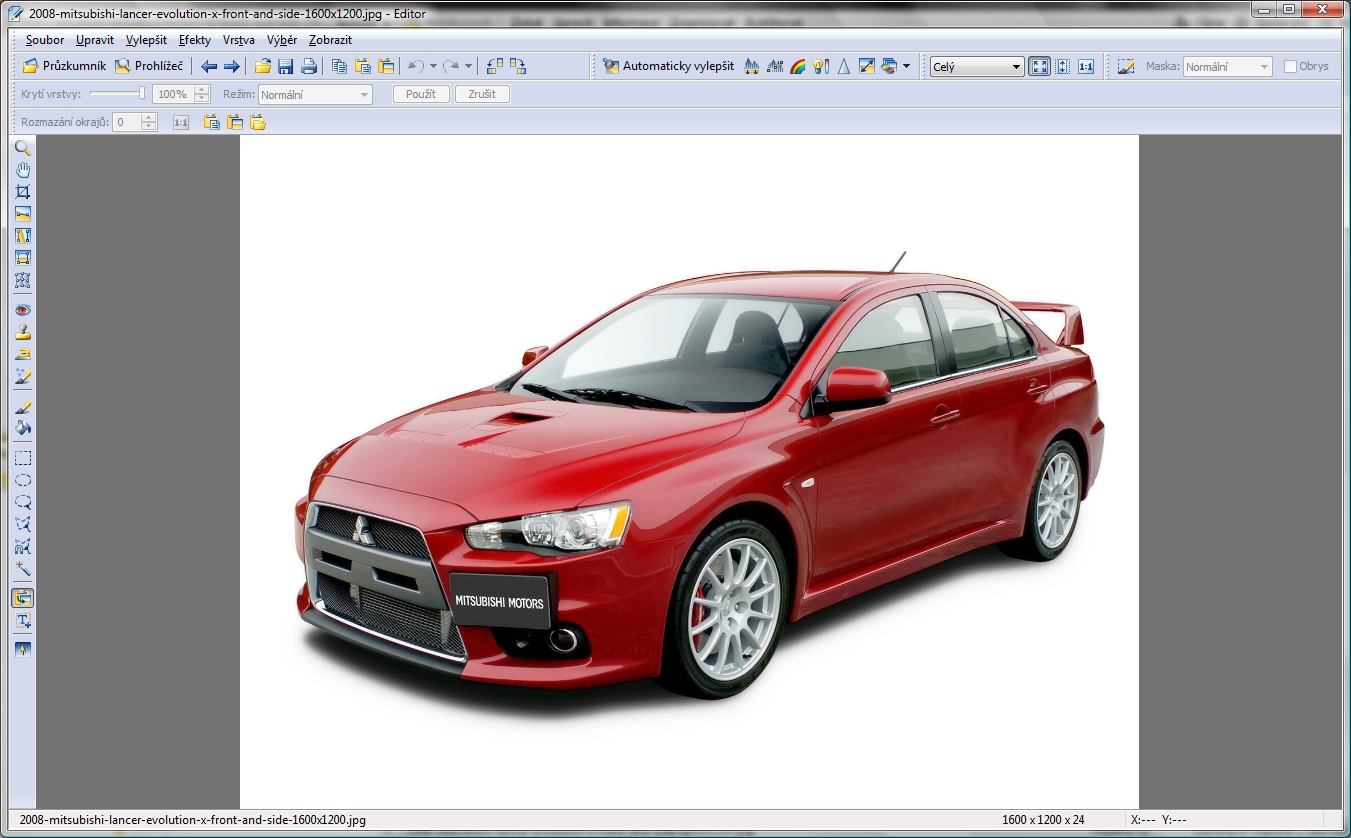Click the Průzkumník button
This screenshot has width=1351, height=838.
[64, 66]
